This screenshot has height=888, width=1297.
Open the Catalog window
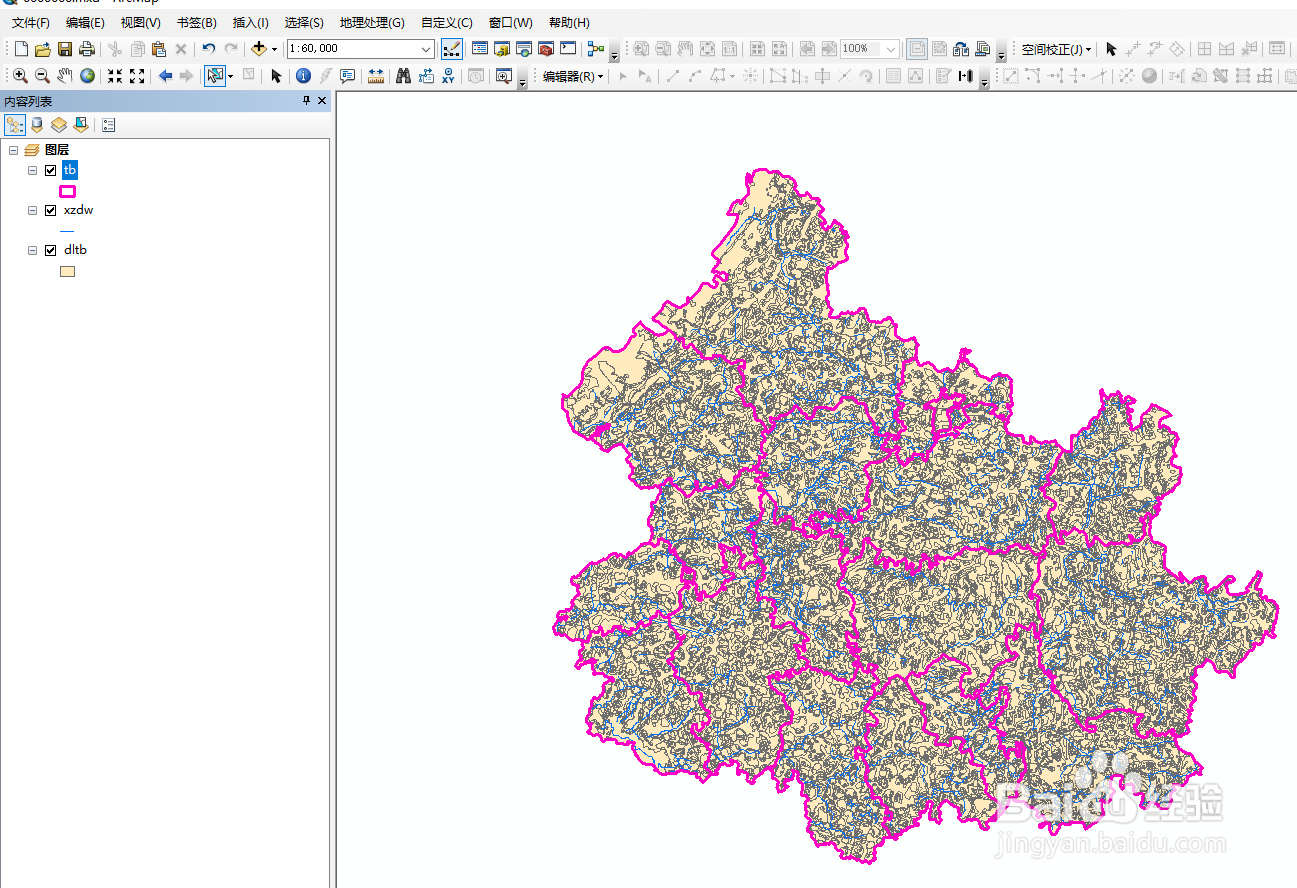click(x=502, y=49)
